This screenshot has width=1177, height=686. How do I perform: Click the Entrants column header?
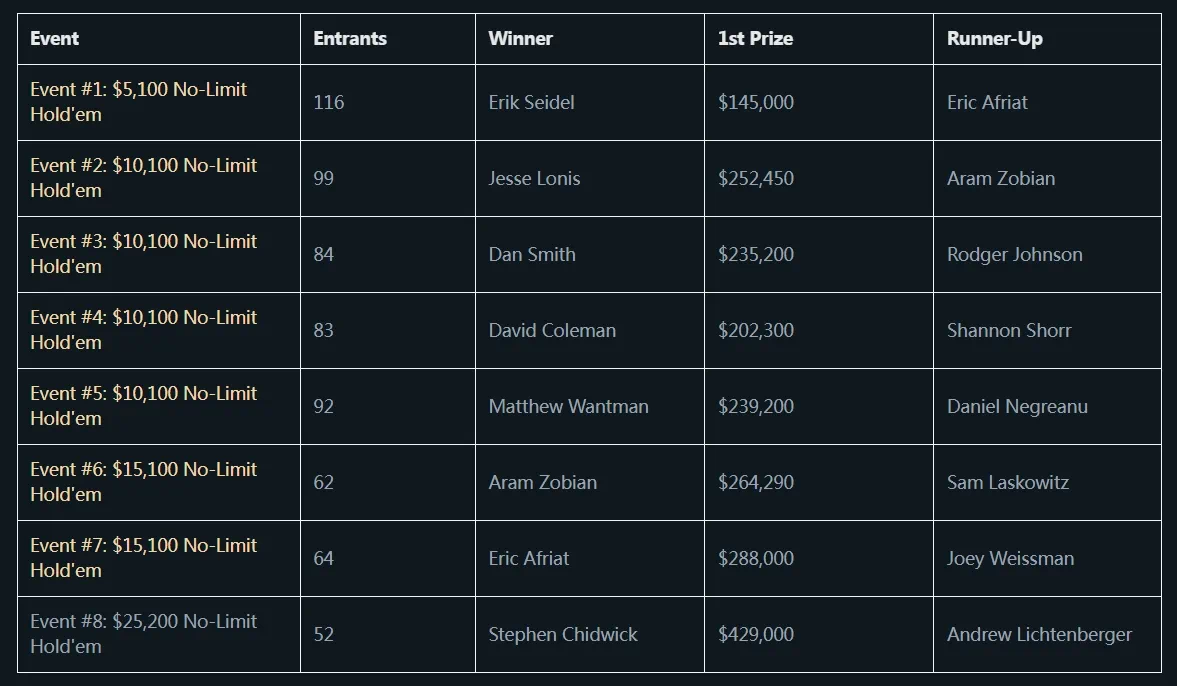coord(350,39)
